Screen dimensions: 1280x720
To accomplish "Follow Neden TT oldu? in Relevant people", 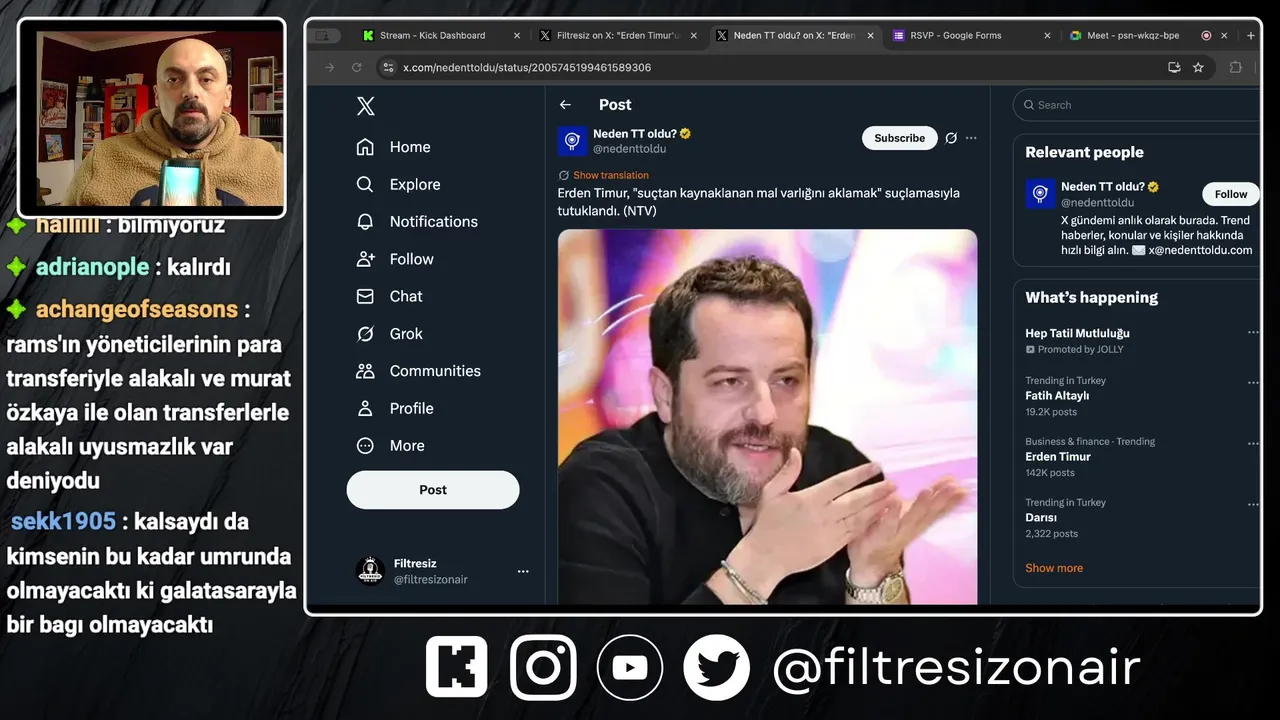I will (1231, 194).
